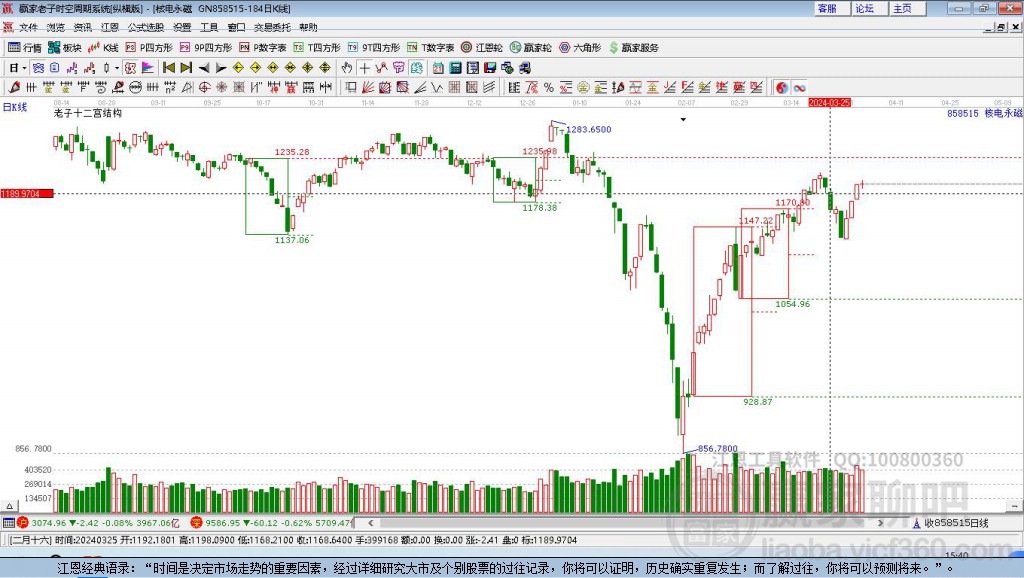The height and width of the screenshot is (578, 1024).
Task: Expand the candlestick style dropdown arrow
Action: (117, 68)
